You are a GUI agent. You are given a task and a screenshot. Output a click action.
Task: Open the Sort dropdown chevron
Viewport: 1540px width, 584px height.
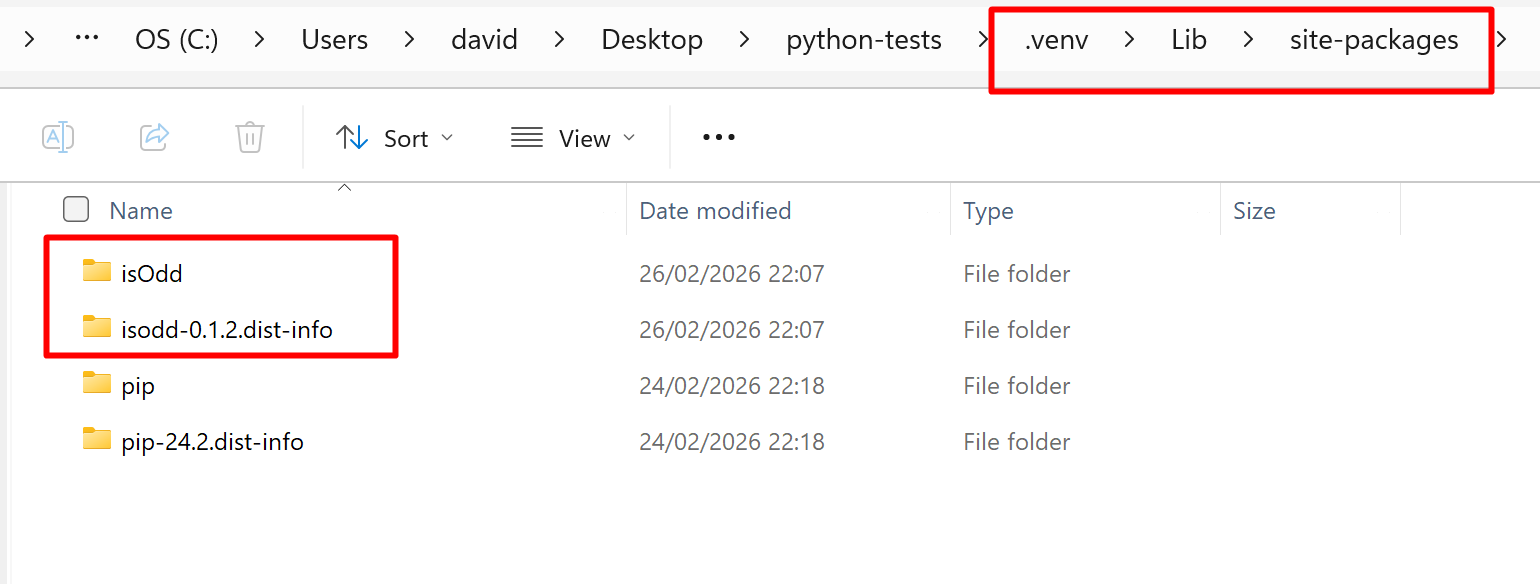(x=447, y=137)
